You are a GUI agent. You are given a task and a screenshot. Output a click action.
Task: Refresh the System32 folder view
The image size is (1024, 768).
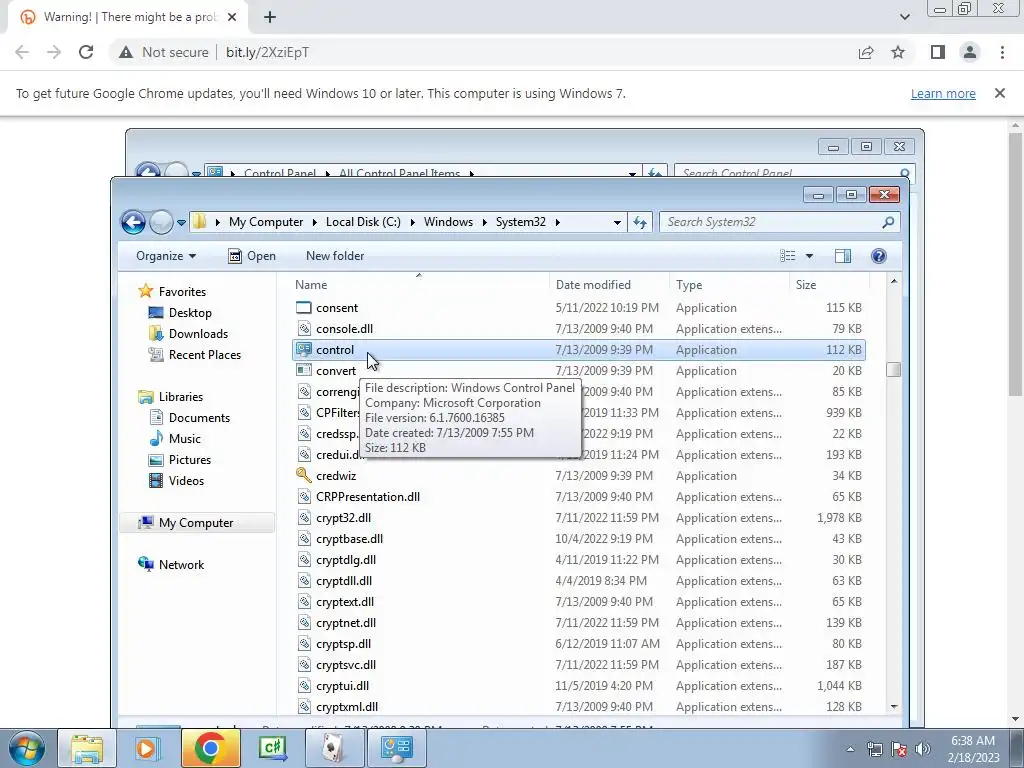(639, 222)
